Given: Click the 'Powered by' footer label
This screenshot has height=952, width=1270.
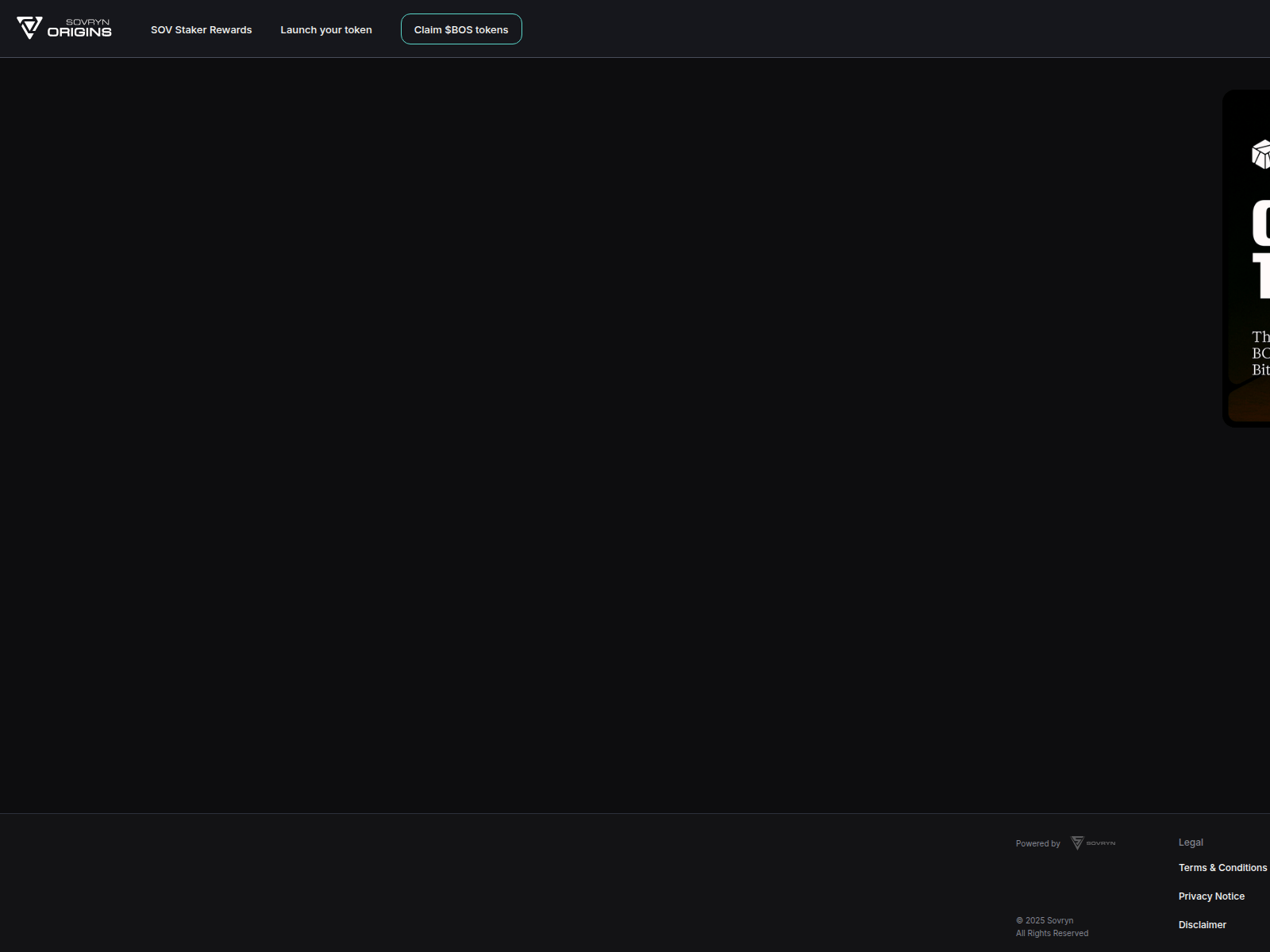Looking at the screenshot, I should pyautogui.click(x=1037, y=843).
